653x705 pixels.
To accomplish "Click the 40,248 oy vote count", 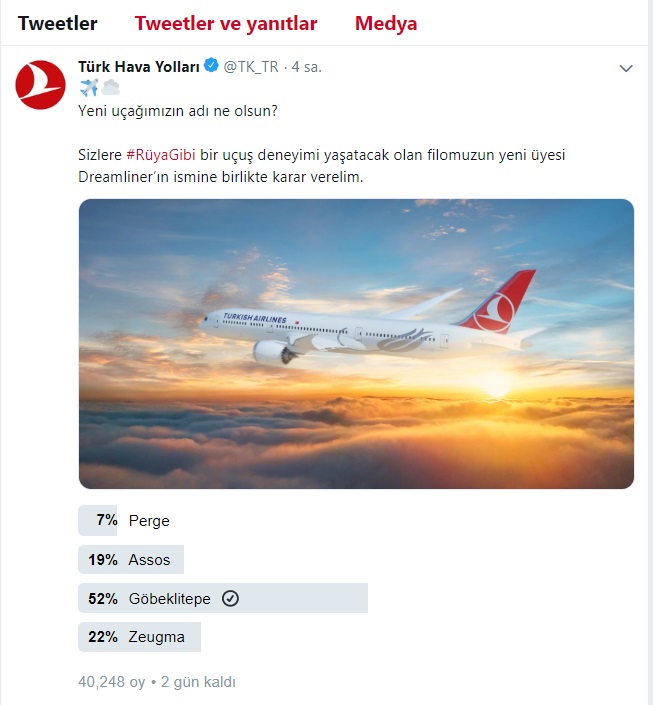I will pyautogui.click(x=112, y=682).
